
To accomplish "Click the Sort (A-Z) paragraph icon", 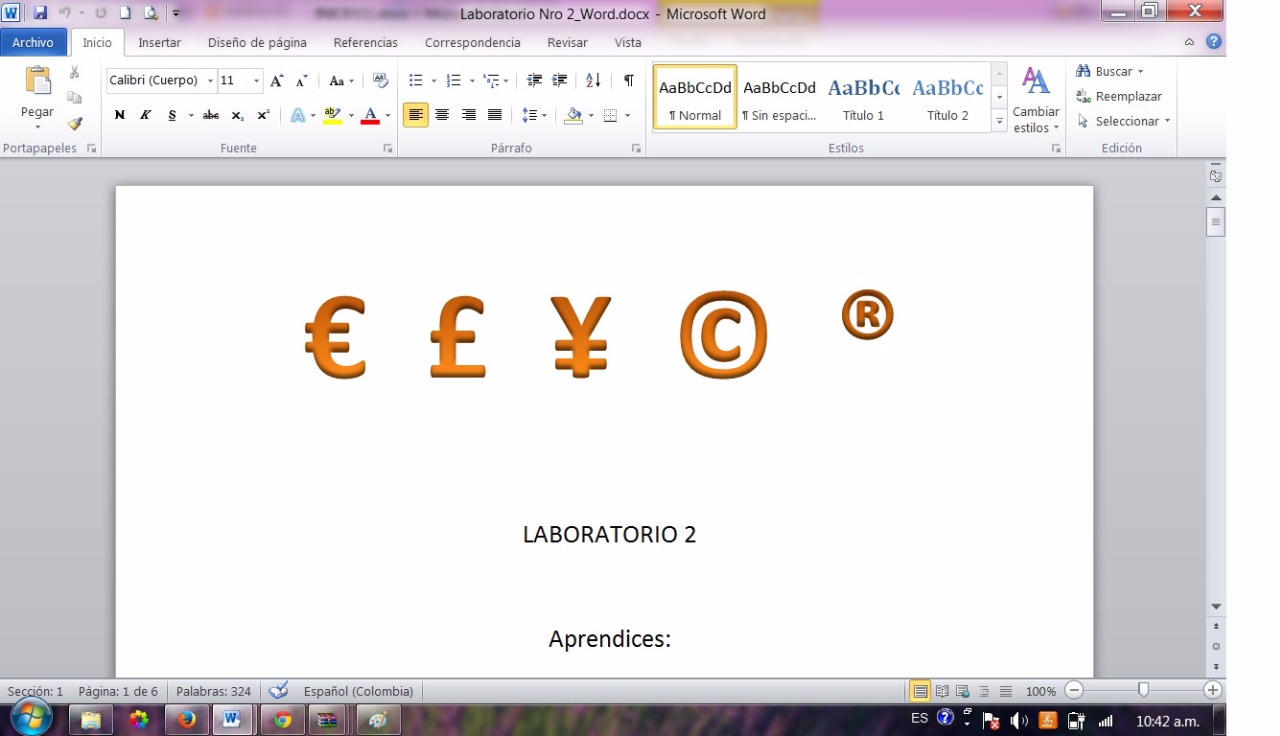I will (593, 81).
